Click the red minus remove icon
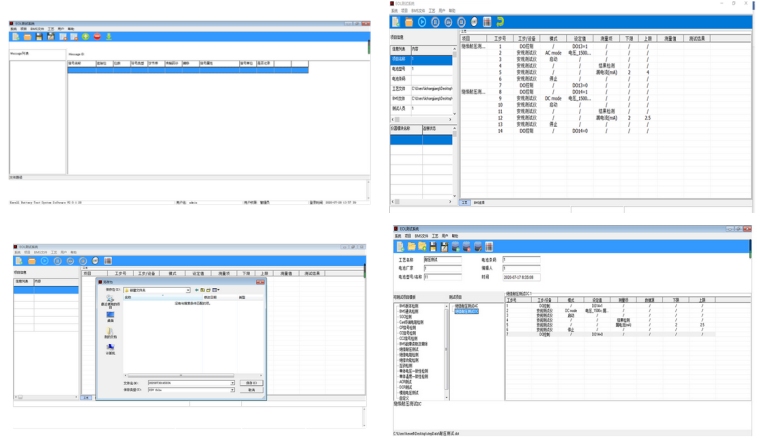Screen dimensions: 760x445 click(97, 37)
